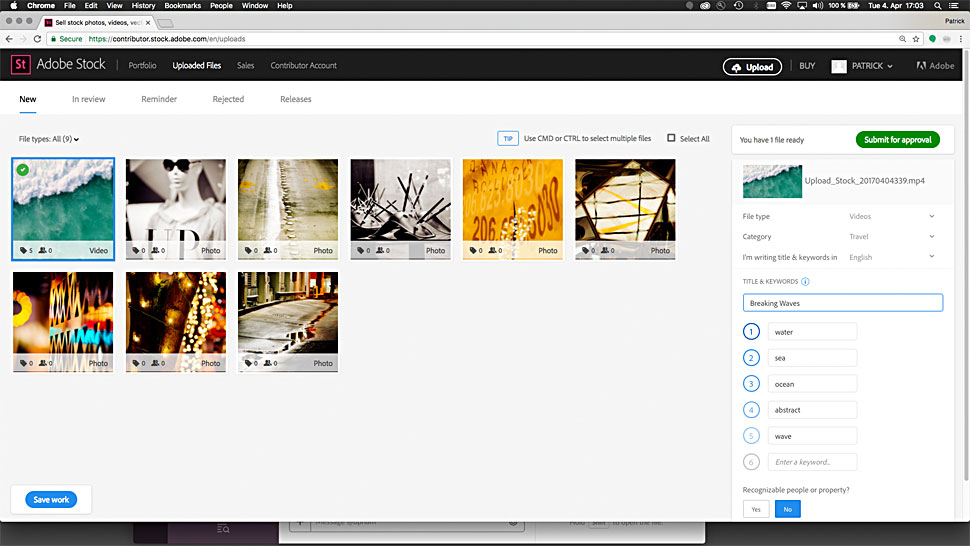Tick the Select All checkbox

click(671, 138)
